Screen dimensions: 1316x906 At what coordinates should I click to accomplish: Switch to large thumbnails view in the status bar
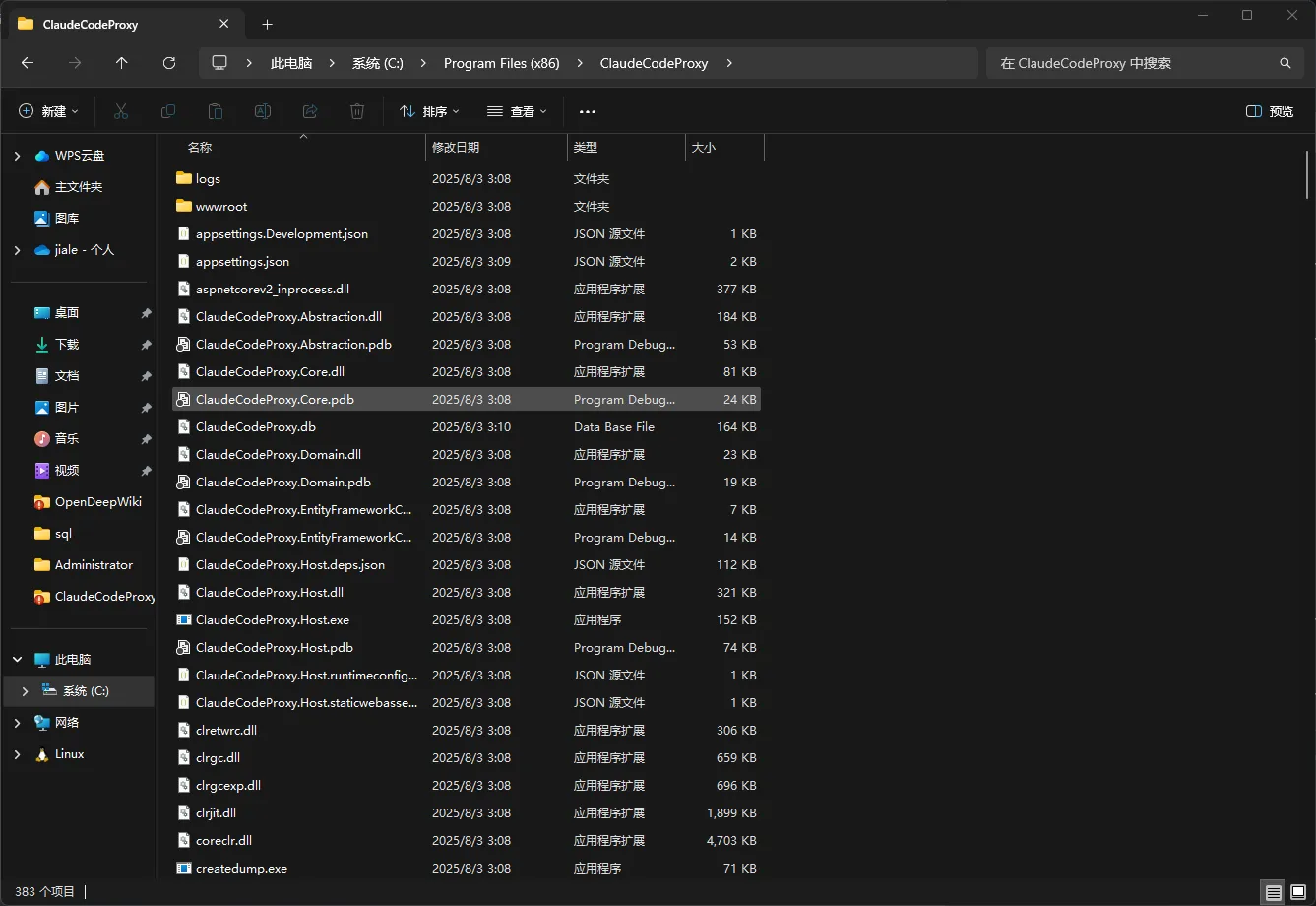click(1297, 892)
